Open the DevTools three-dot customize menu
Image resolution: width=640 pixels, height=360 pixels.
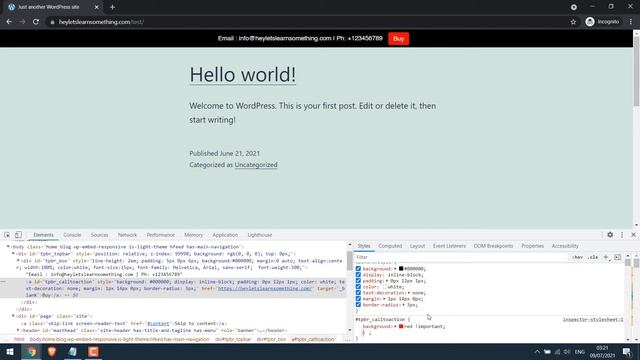coord(622,235)
